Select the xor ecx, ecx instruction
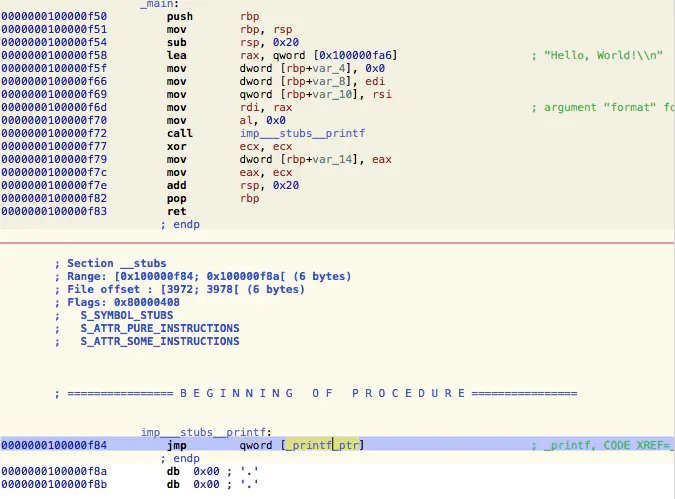This screenshot has height=499, width=675. point(229,146)
